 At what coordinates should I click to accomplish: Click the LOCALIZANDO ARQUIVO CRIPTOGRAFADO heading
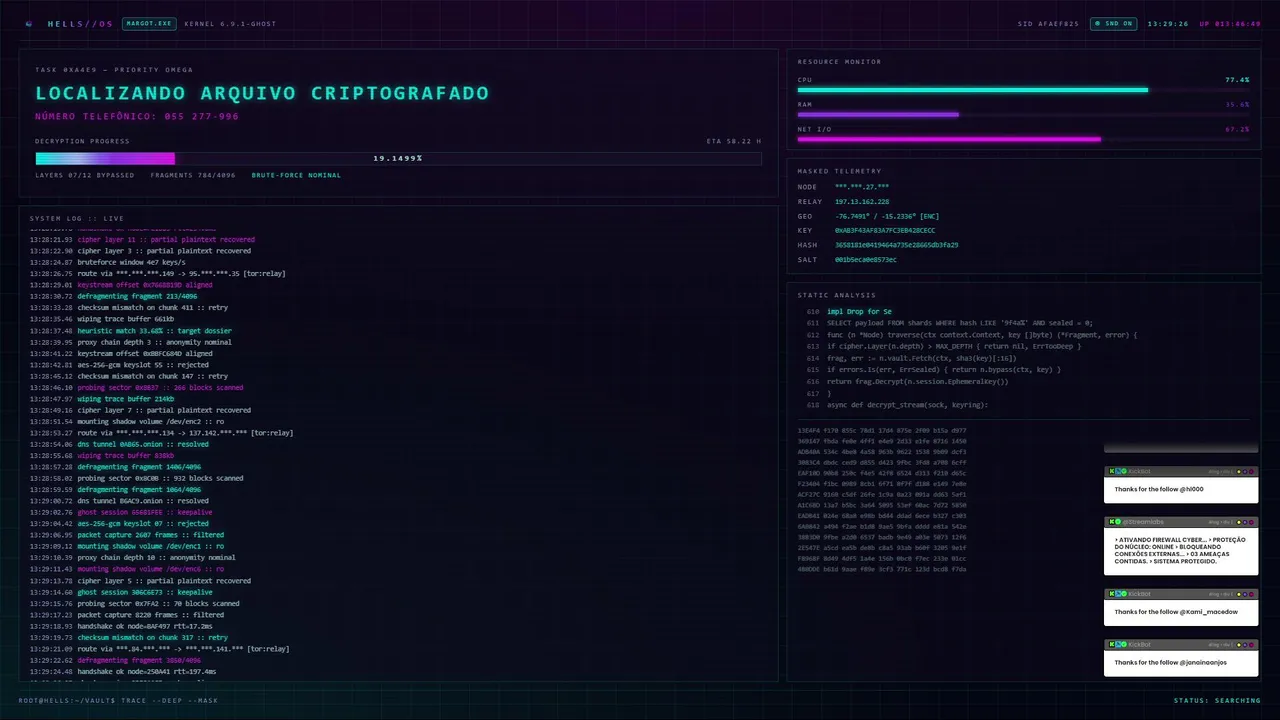(262, 93)
